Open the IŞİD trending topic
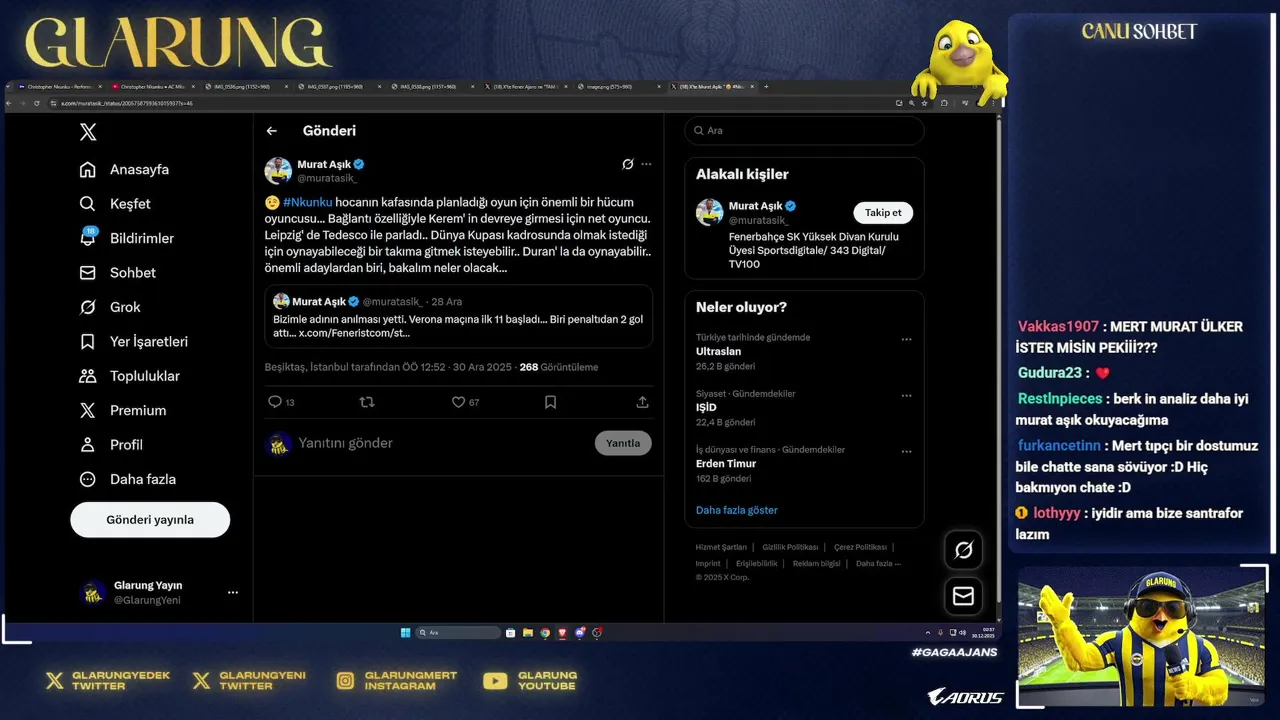Viewport: 1280px width, 720px height. 706,408
